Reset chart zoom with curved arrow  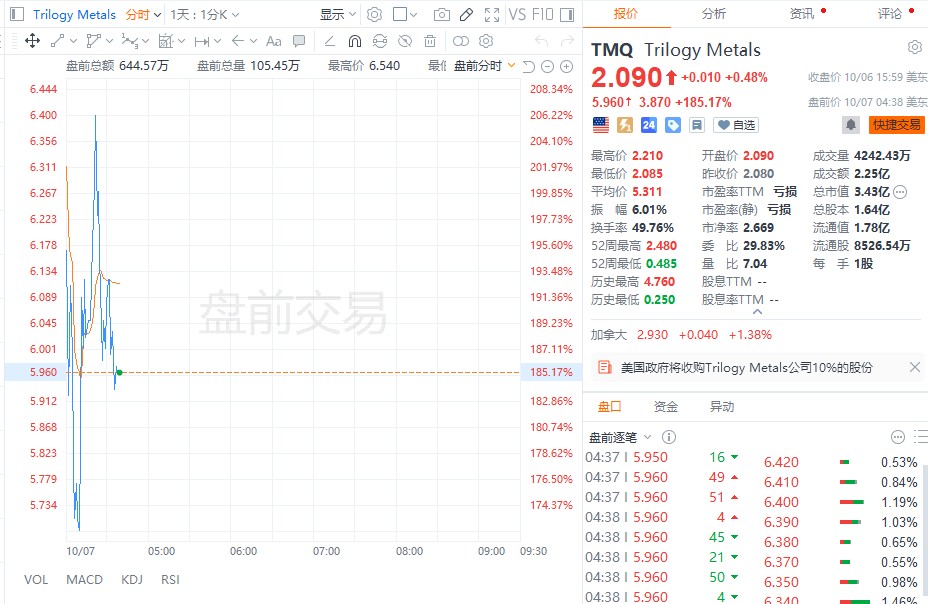pos(529,66)
